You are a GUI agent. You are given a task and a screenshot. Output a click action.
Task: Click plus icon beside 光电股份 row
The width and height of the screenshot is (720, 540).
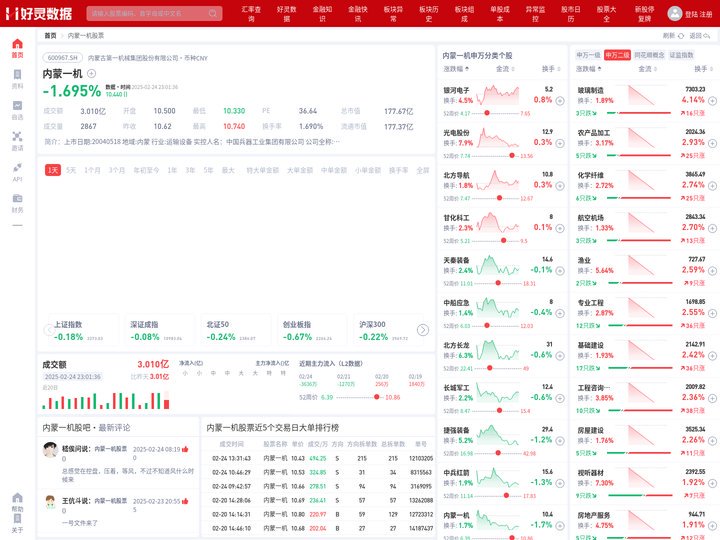click(560, 143)
